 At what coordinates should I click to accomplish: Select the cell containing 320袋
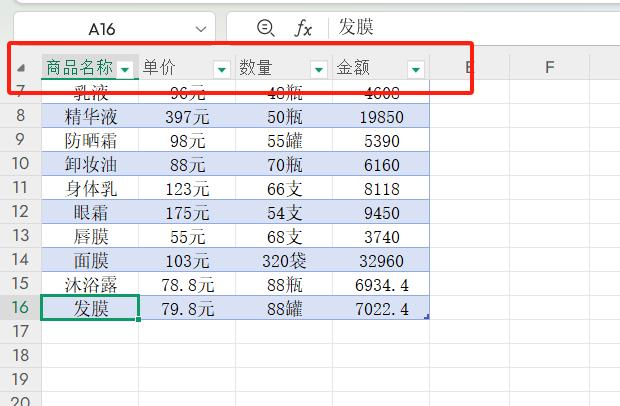284,260
